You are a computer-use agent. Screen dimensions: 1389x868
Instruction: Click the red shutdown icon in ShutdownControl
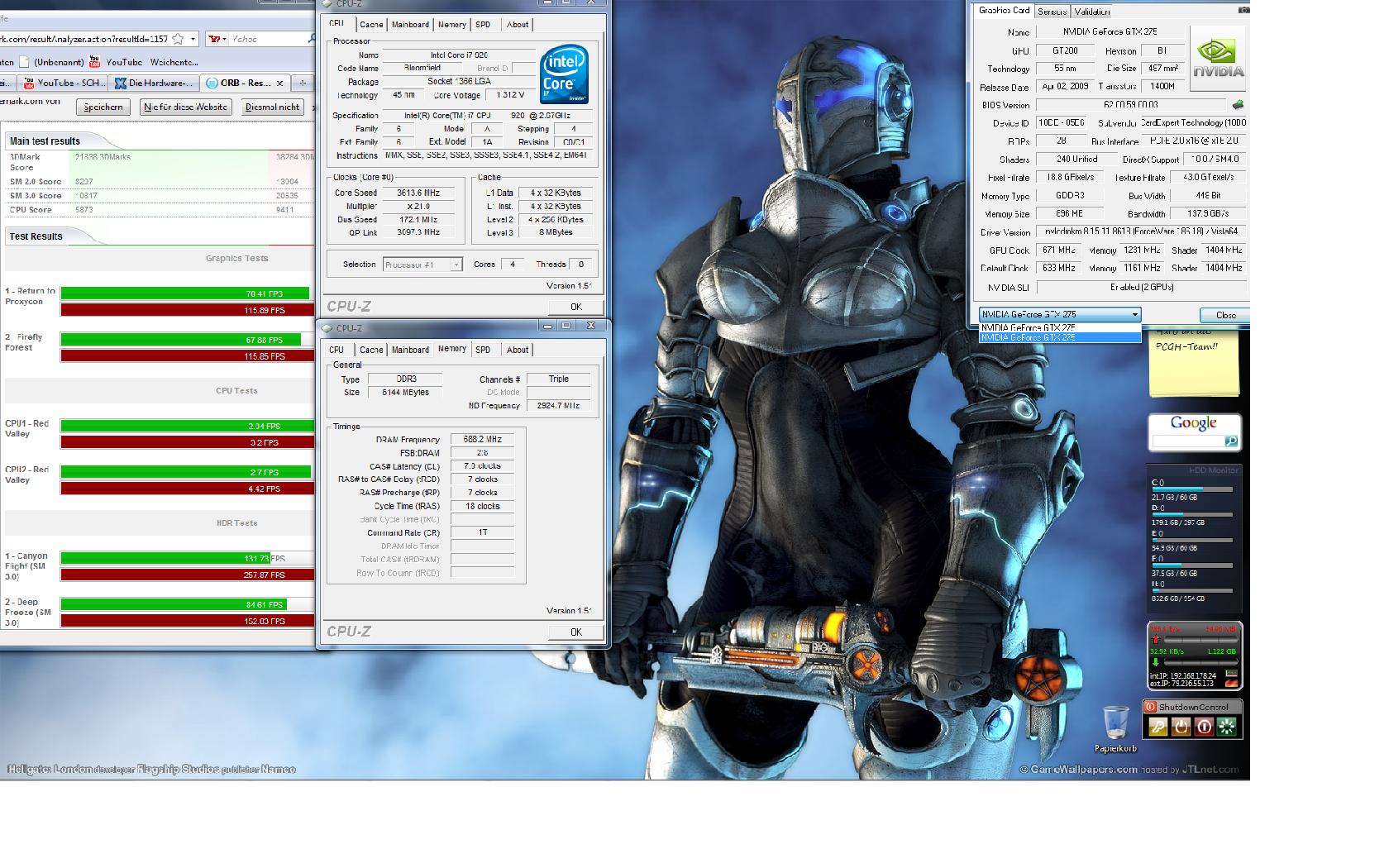(x=1204, y=727)
